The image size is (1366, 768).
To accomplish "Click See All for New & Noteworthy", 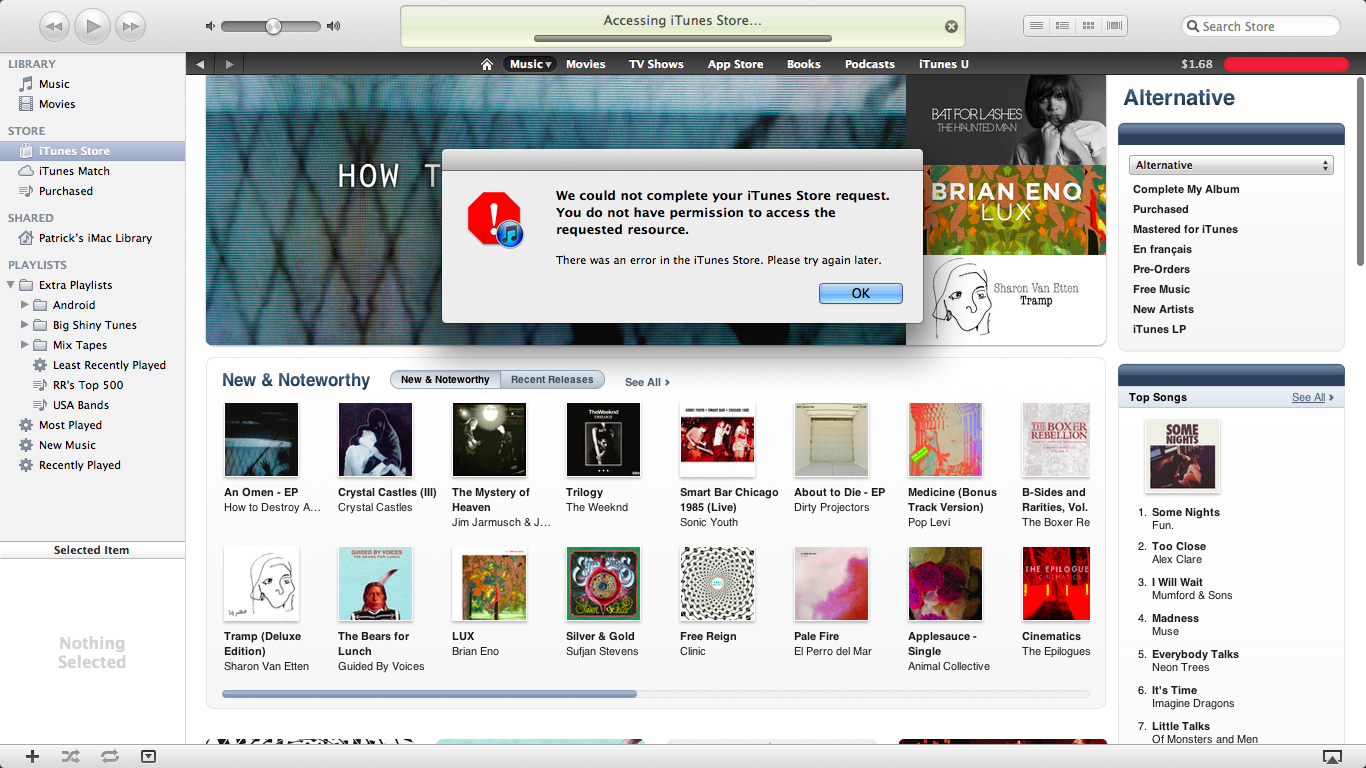I will 647,382.
